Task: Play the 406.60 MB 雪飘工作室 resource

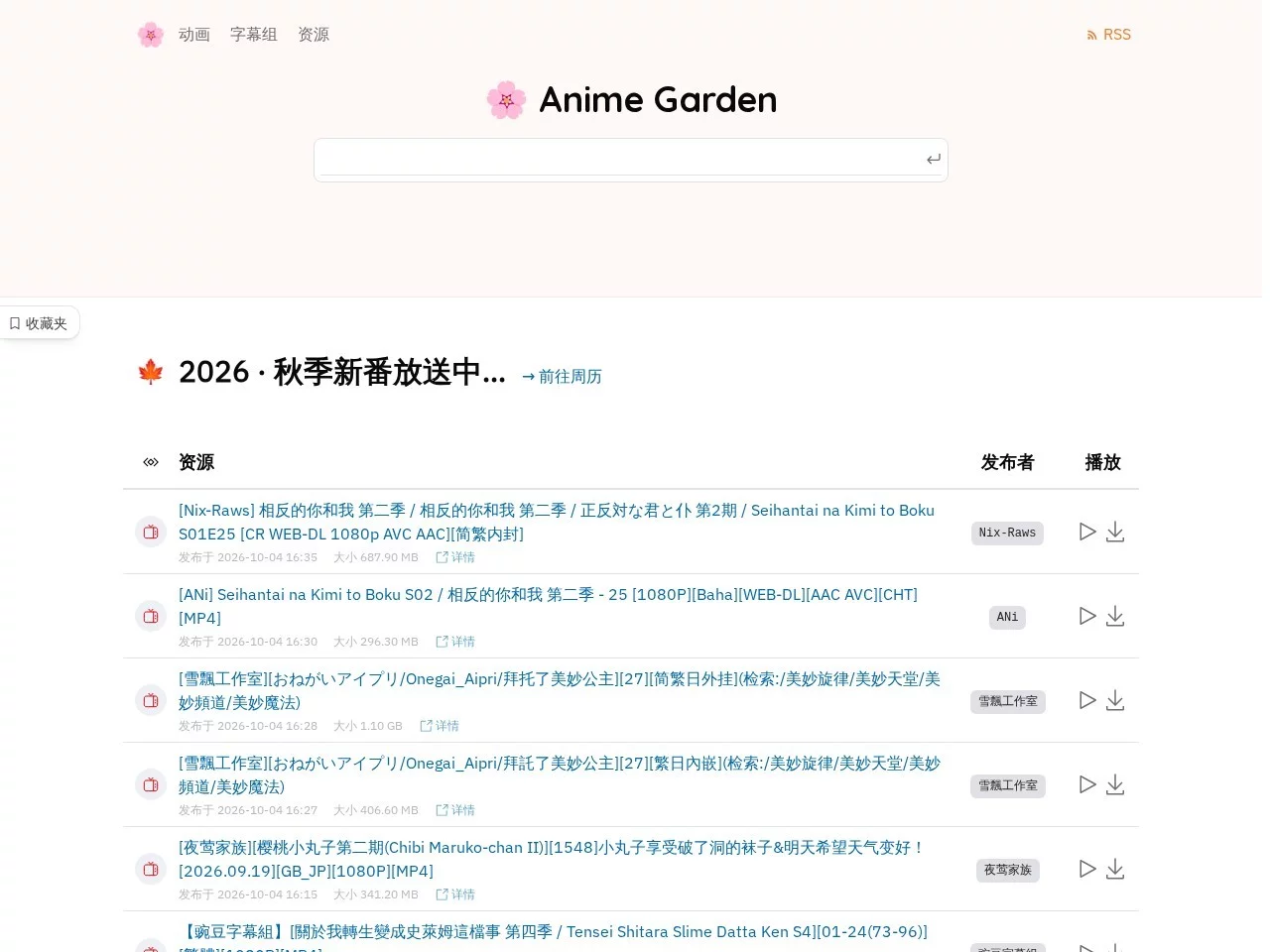Action: coord(1087,784)
